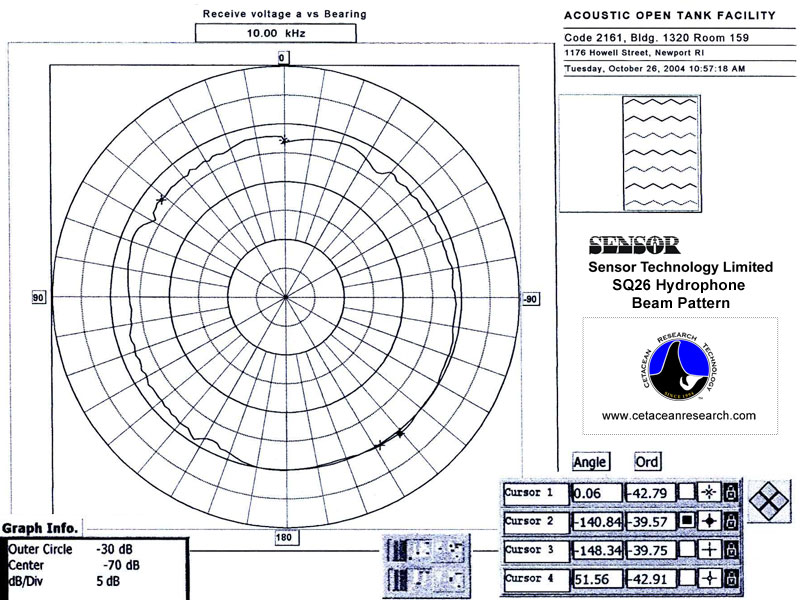Open lower scale legend format button
This screenshot has width=800, height=600.
(x=448, y=579)
